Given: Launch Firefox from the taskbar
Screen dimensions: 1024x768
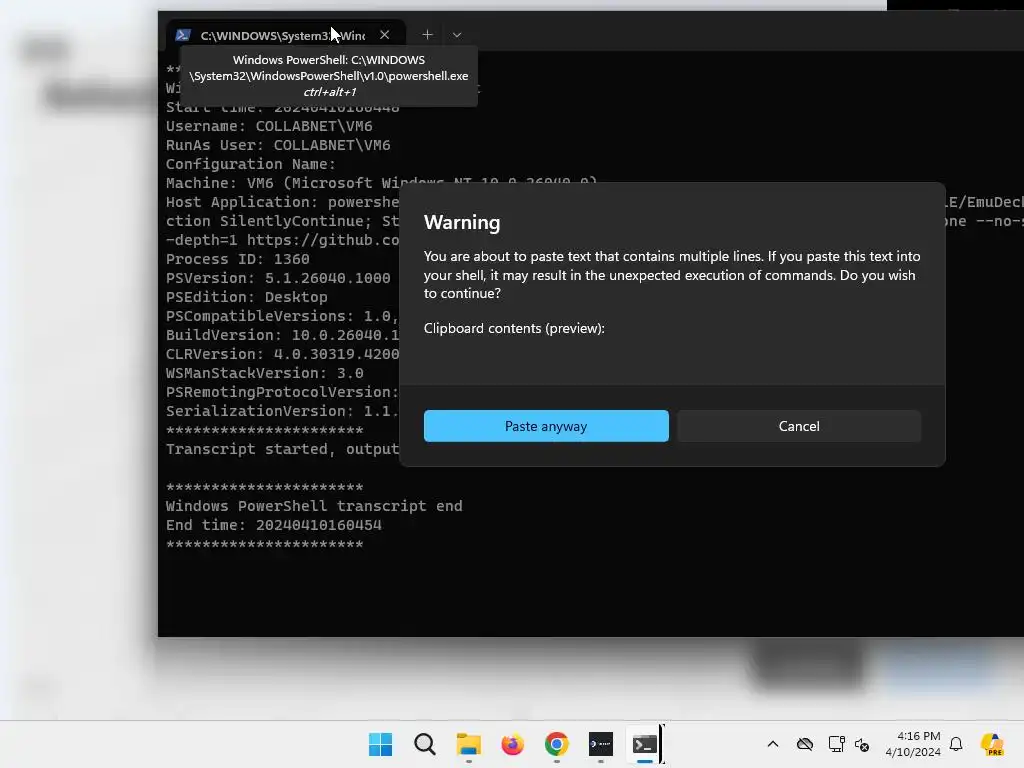Looking at the screenshot, I should click(513, 744).
